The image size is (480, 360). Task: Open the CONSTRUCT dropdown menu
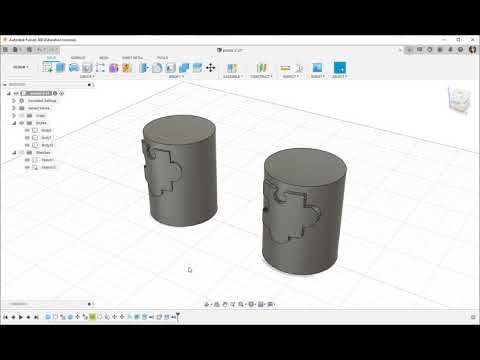pos(261,76)
